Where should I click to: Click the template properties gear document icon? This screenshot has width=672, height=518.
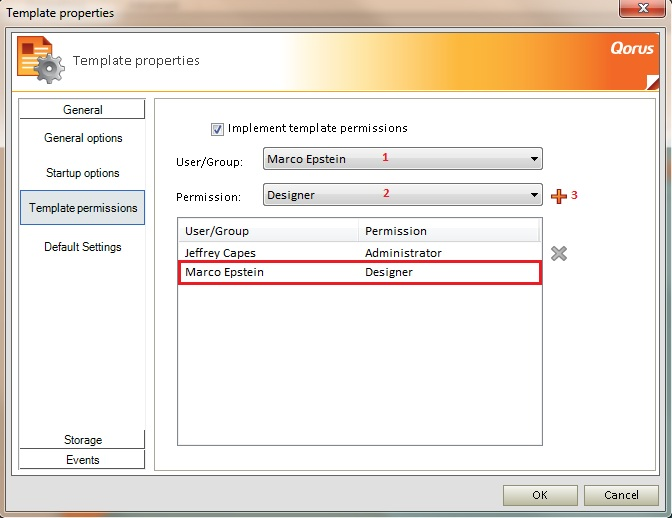tap(41, 60)
